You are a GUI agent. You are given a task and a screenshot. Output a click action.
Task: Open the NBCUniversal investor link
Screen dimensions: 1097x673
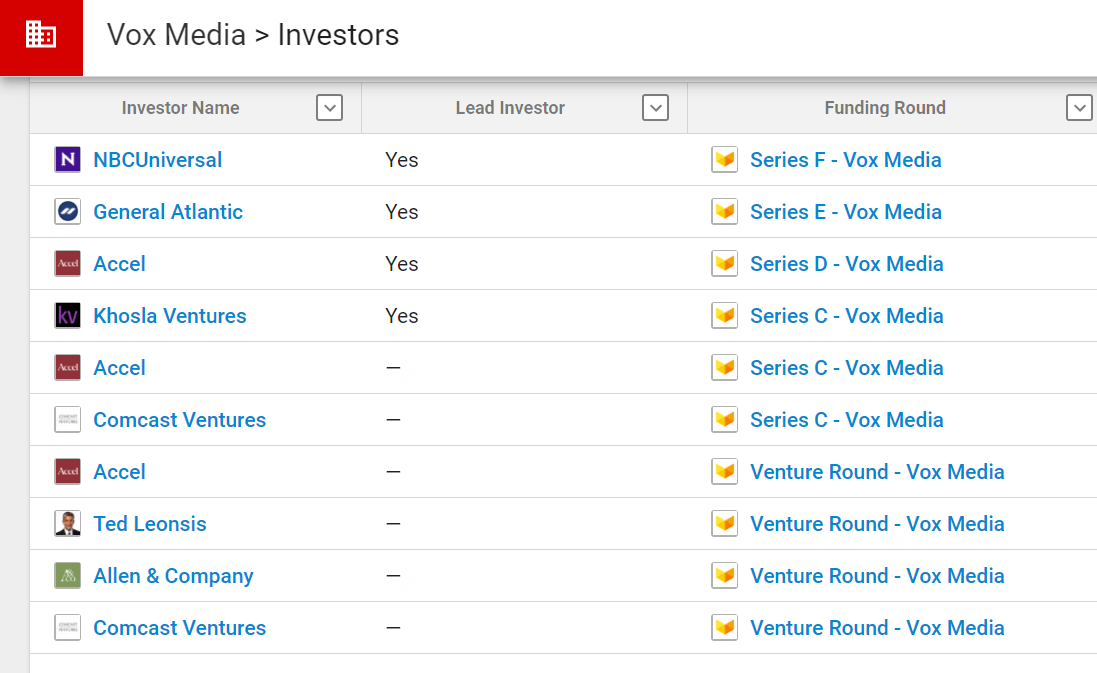[x=157, y=160]
